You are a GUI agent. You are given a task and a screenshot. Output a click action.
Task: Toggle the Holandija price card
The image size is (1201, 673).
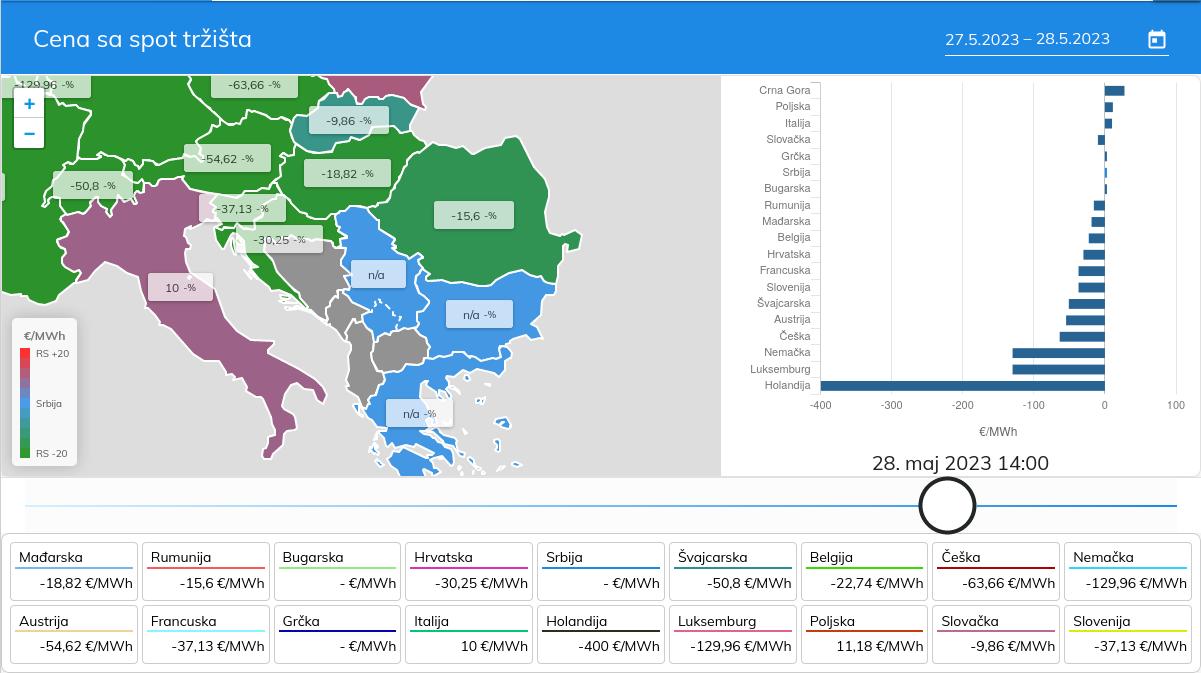[602, 634]
